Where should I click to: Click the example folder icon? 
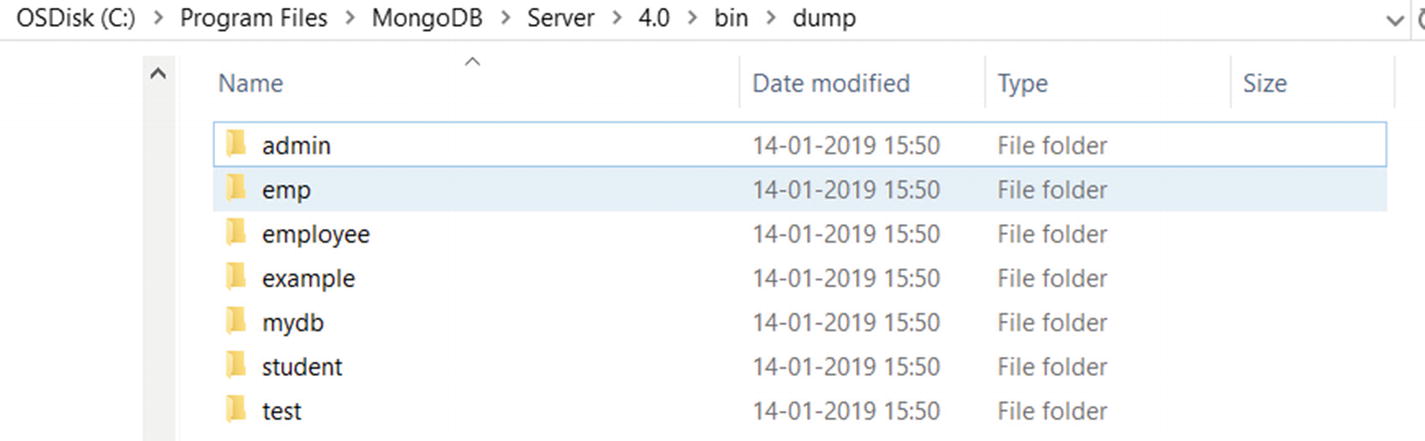tap(236, 278)
